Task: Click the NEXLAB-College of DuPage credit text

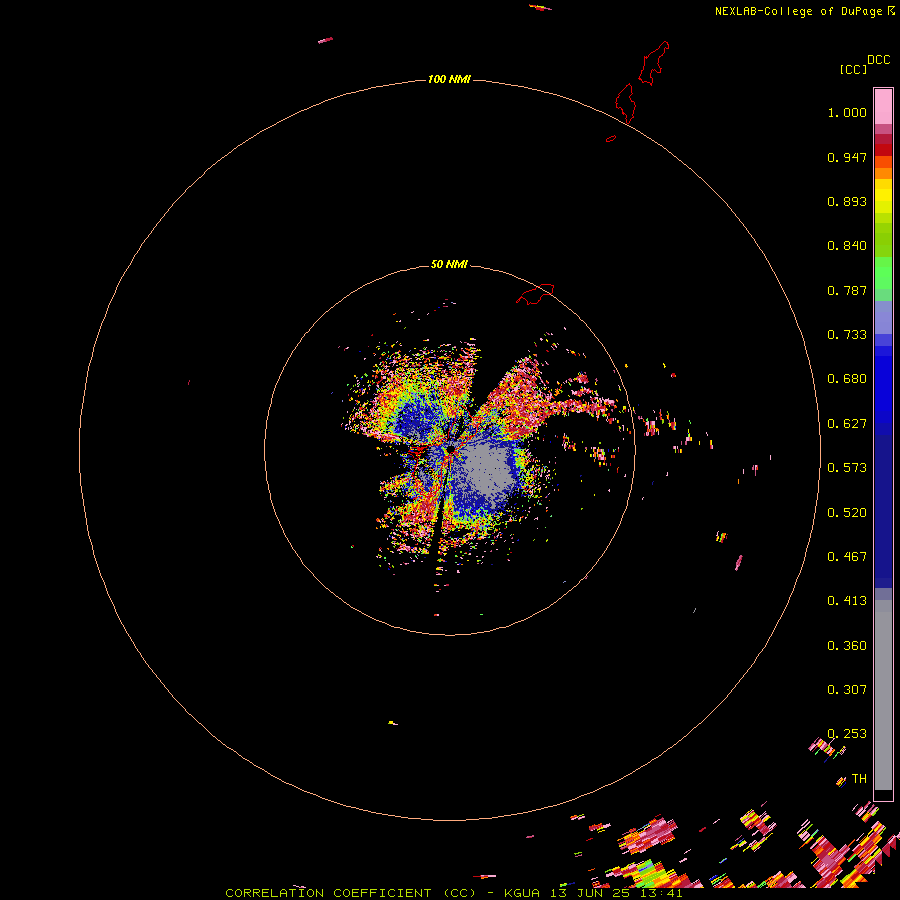Action: pyautogui.click(x=798, y=11)
